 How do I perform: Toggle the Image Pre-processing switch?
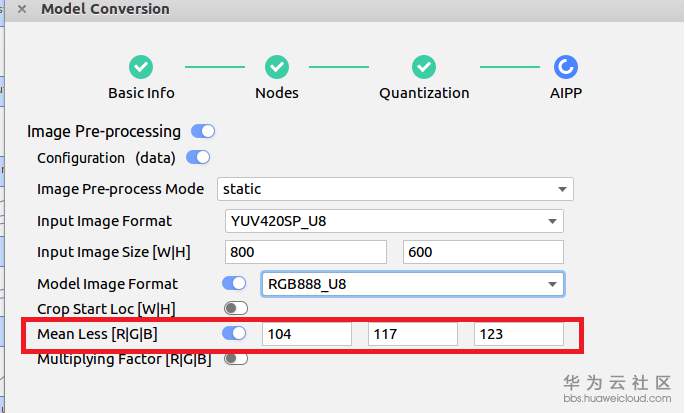pyautogui.click(x=203, y=131)
